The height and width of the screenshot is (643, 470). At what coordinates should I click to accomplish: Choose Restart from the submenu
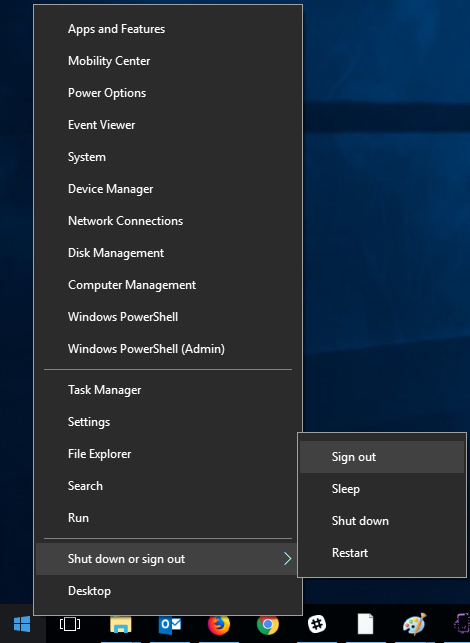(x=382, y=553)
